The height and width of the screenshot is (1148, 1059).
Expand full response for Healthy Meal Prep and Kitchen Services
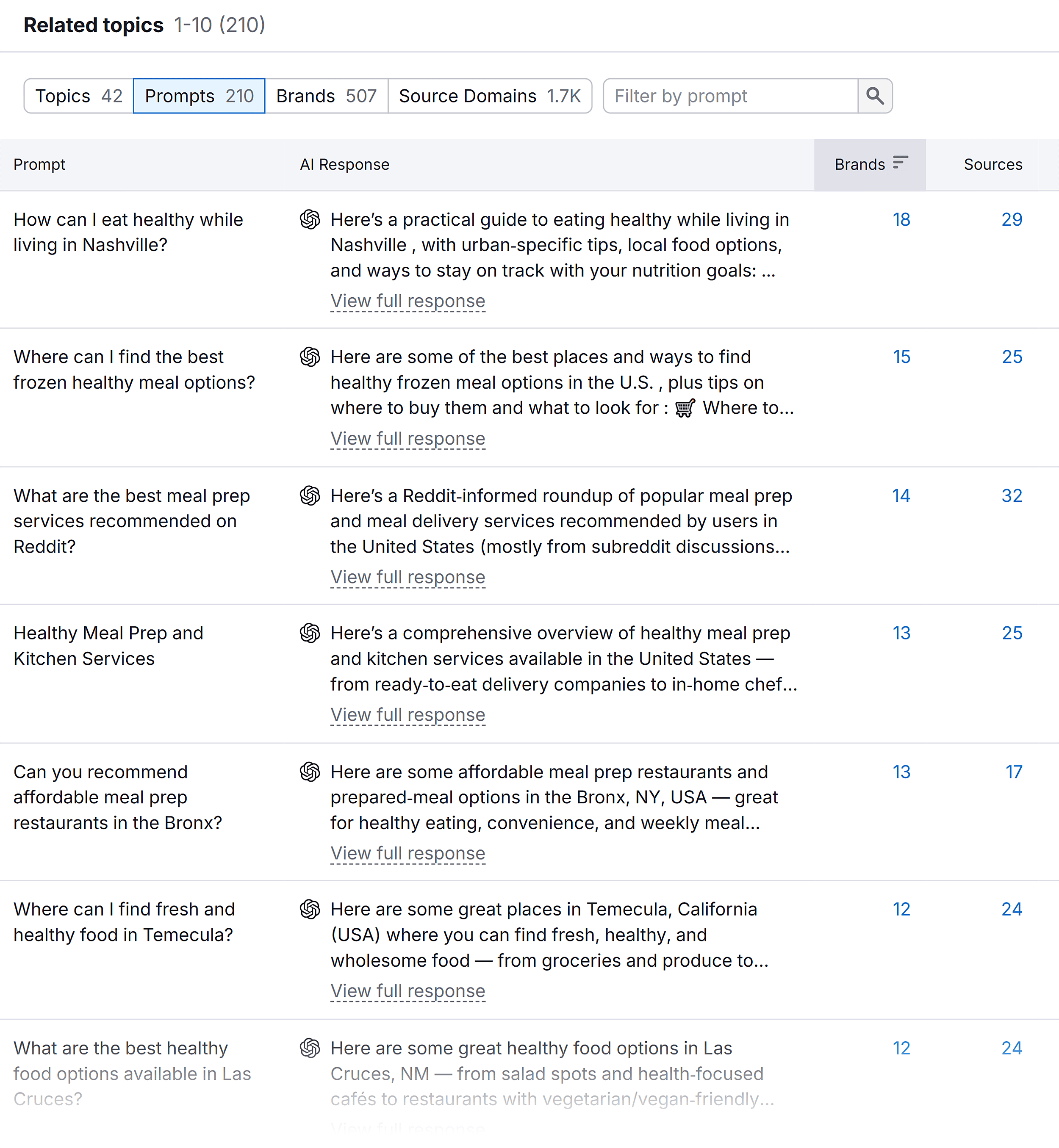[408, 714]
